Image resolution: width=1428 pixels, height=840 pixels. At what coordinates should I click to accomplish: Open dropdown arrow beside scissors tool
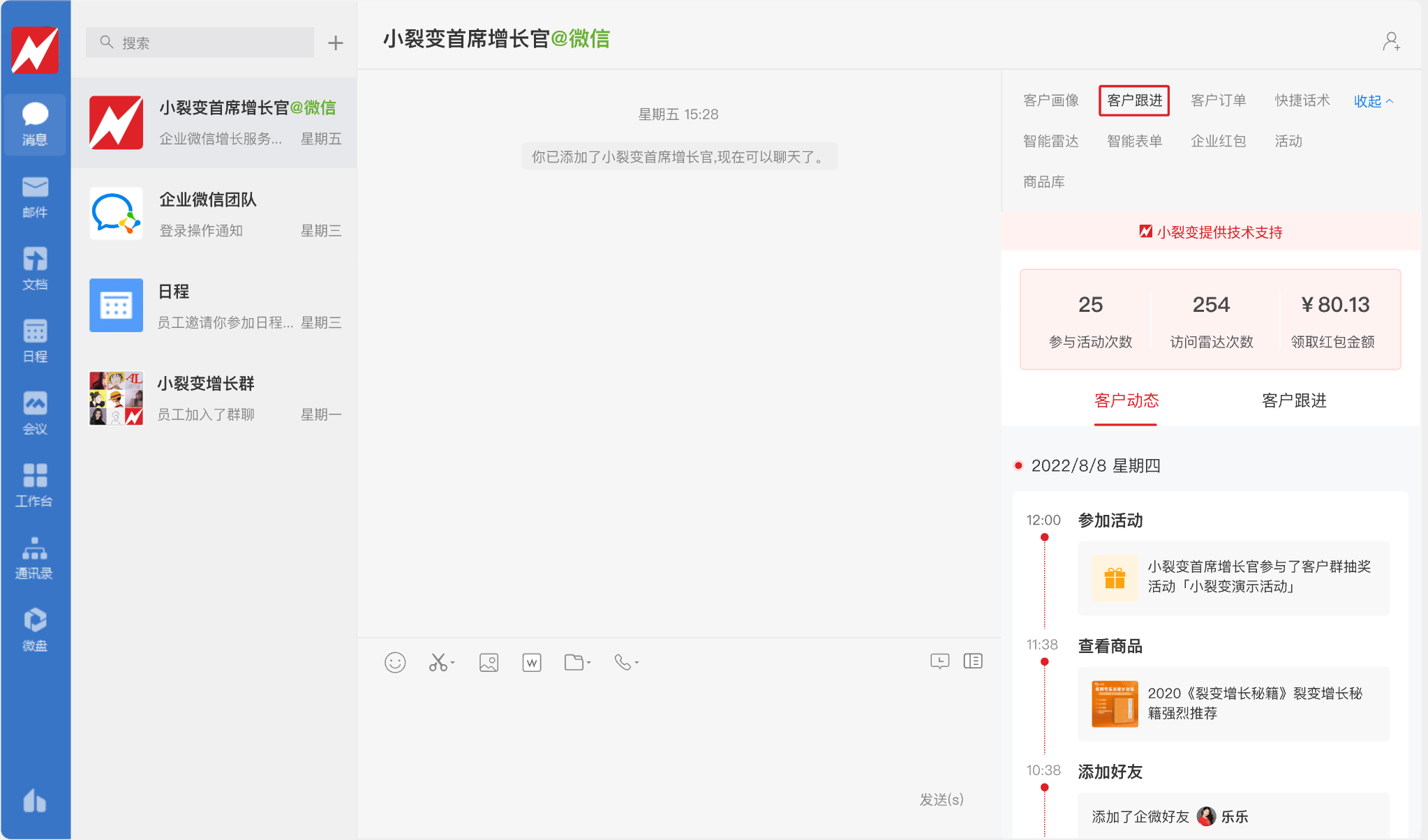tap(453, 663)
